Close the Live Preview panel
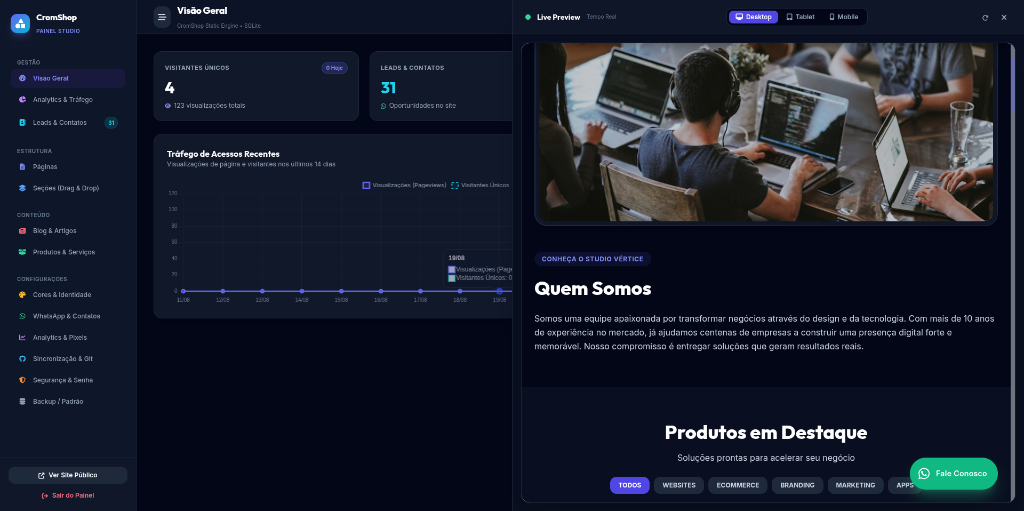 pos(1004,18)
